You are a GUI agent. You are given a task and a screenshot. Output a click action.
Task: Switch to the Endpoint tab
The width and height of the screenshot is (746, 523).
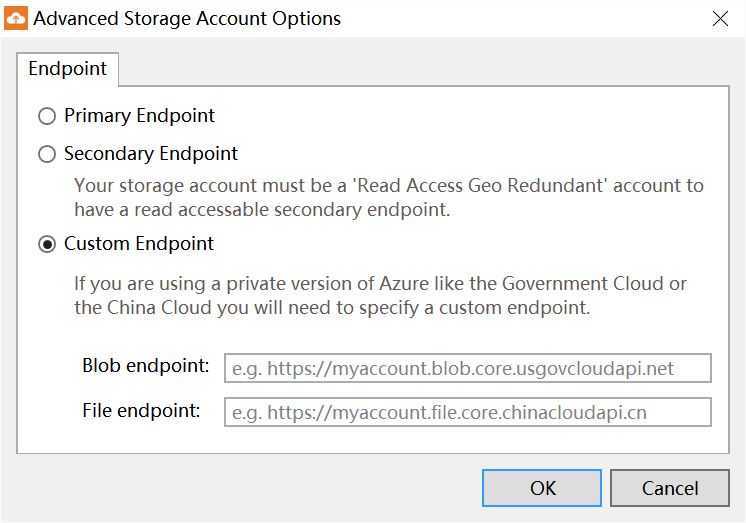pyautogui.click(x=68, y=69)
